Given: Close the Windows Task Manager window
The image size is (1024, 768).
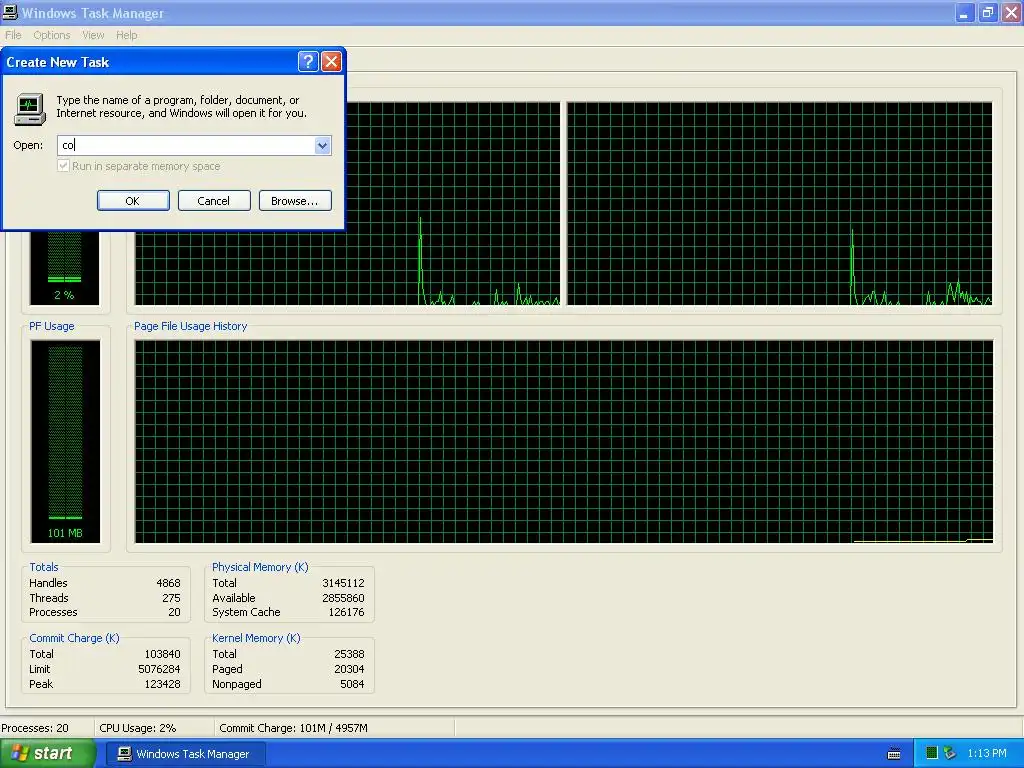Looking at the screenshot, I should [1011, 12].
